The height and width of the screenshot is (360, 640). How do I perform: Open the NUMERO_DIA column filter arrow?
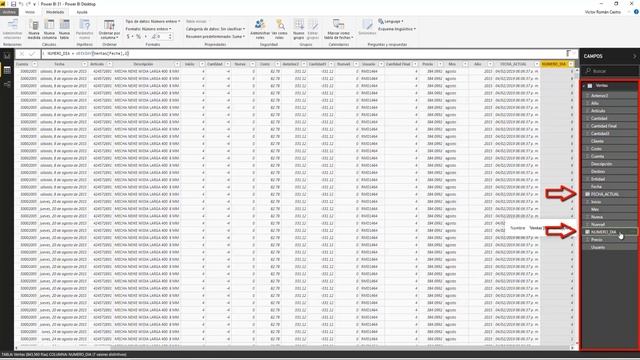click(x=571, y=64)
